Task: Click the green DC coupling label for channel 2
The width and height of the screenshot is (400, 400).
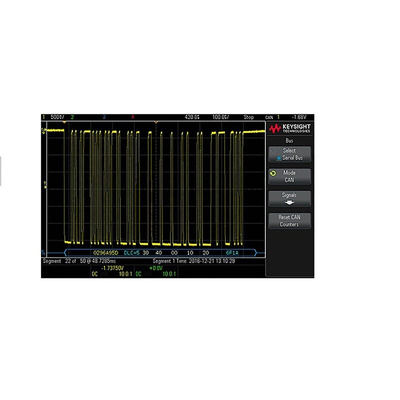Action: [x=139, y=274]
